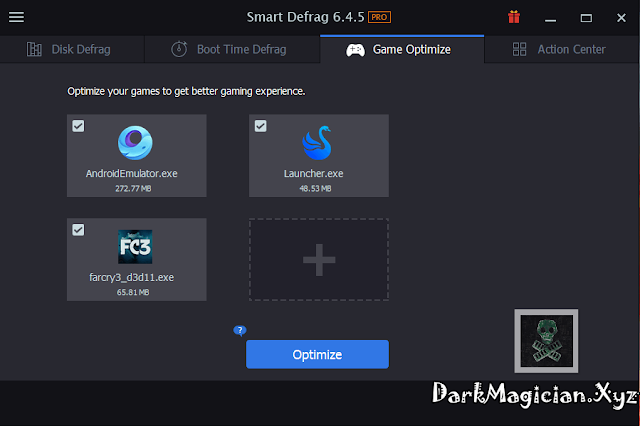The width and height of the screenshot is (640, 426).
Task: Click the 48.53 MB size label
Action: pyautogui.click(x=315, y=189)
